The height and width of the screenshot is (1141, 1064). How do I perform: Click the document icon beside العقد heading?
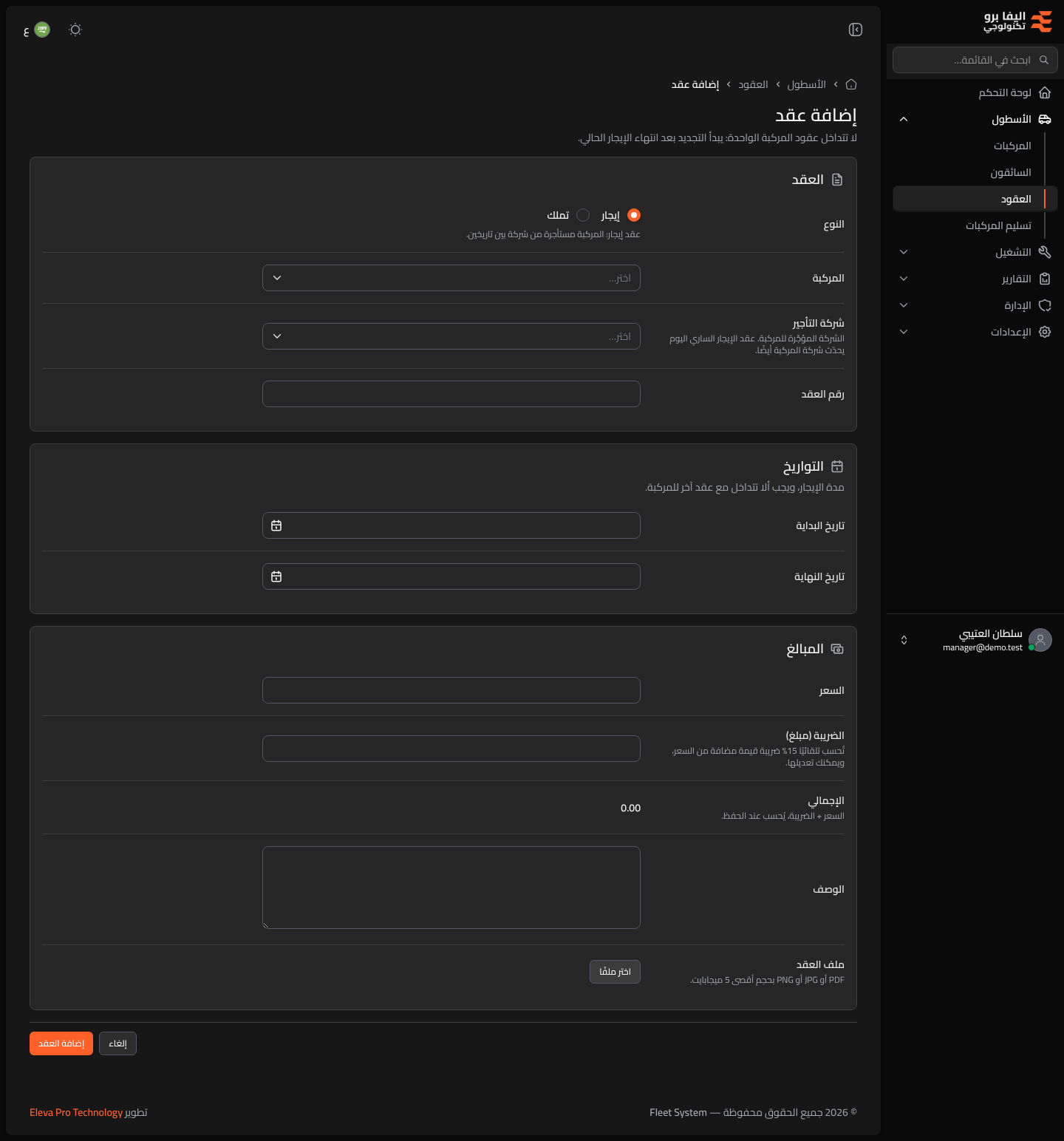click(837, 180)
